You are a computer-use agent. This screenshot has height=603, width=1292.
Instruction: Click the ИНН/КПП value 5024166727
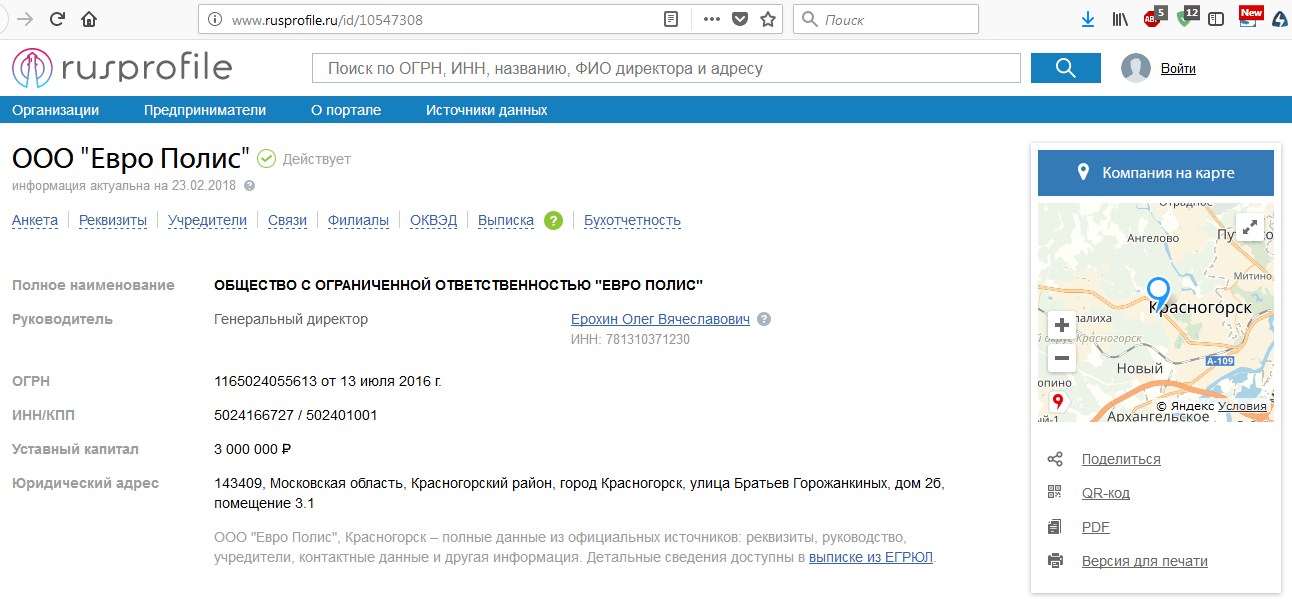pos(255,415)
